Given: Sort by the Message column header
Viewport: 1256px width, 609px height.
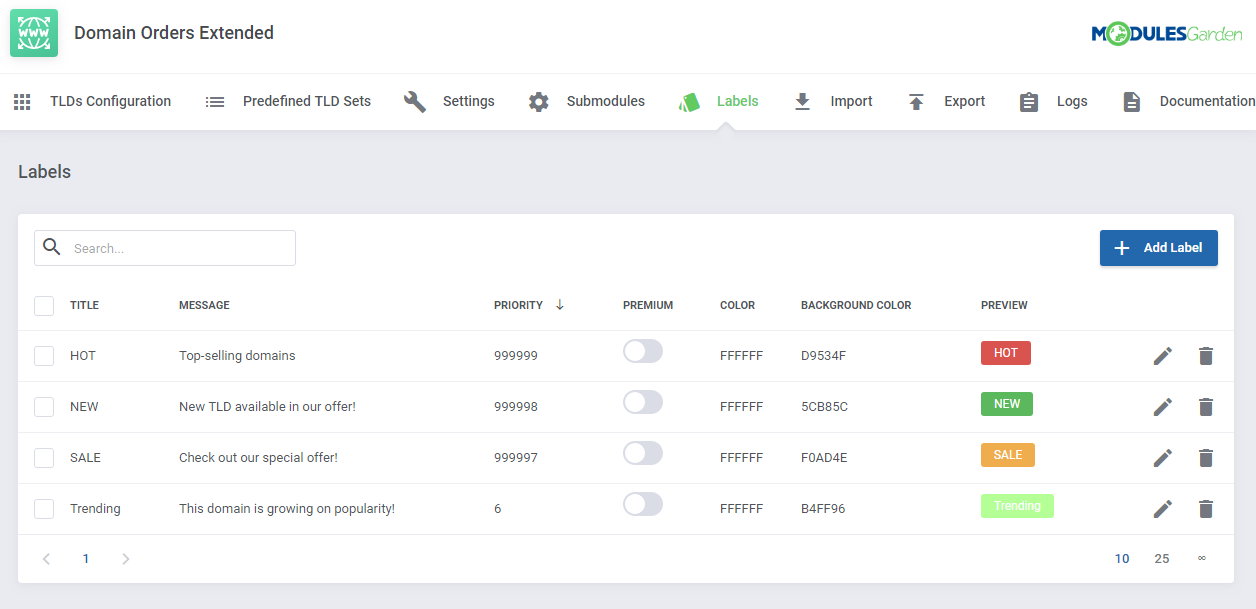Looking at the screenshot, I should point(204,305).
